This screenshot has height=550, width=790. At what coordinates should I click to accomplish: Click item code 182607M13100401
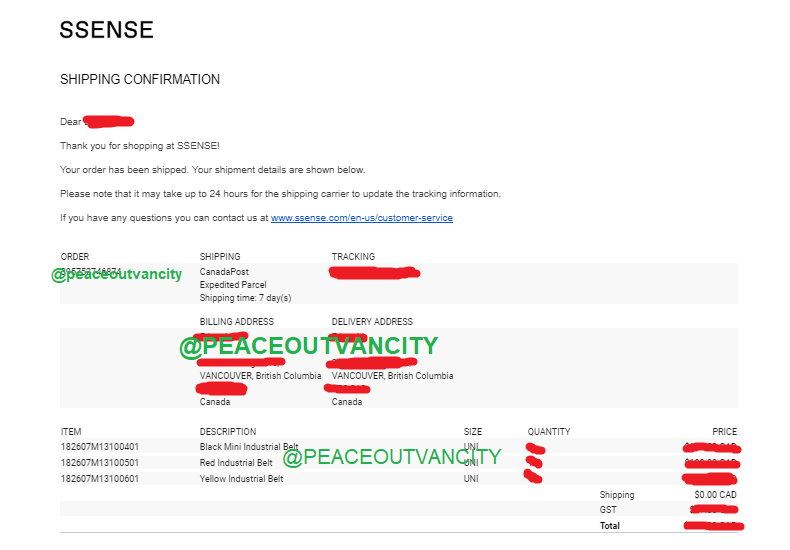tap(100, 447)
